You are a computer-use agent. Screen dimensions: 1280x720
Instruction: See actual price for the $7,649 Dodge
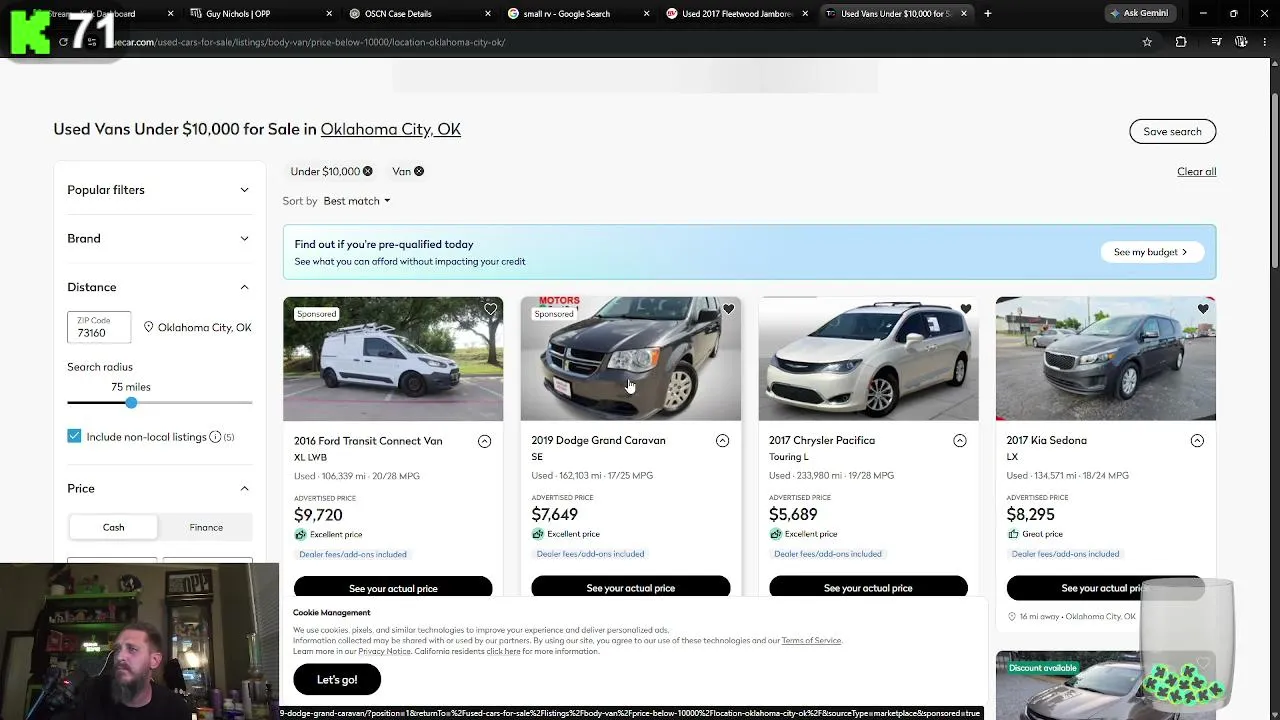pyautogui.click(x=630, y=588)
